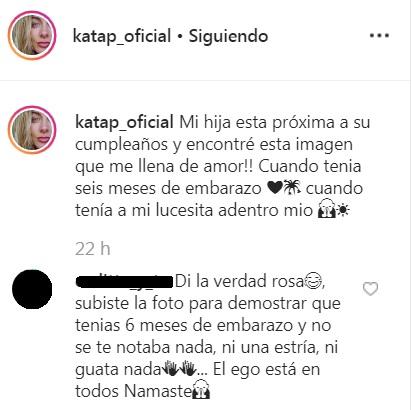Viewport: 411px width, 410px height.
Task: Click the black heart emoji in caption
Action: [275, 188]
